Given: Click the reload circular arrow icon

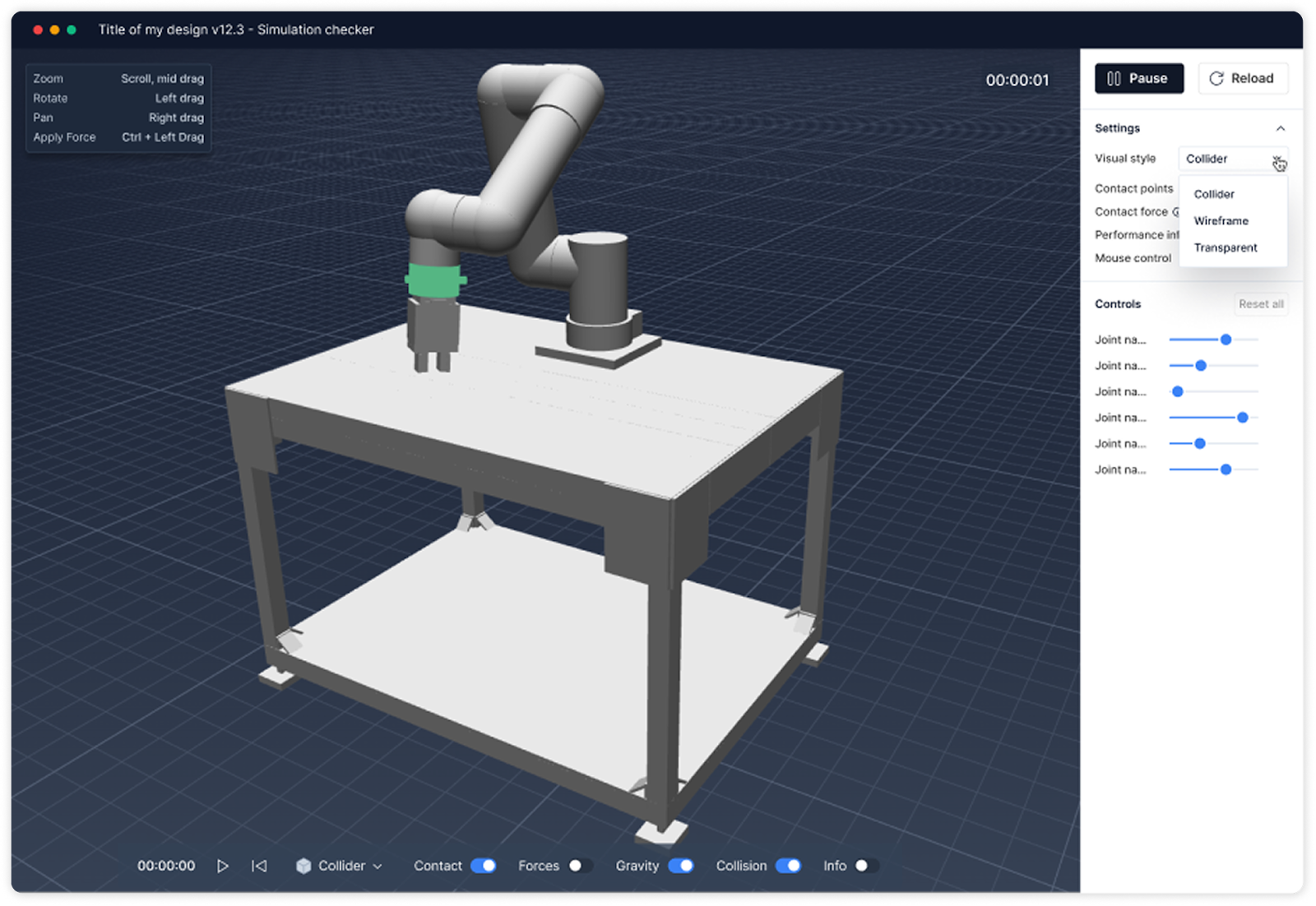Looking at the screenshot, I should click(x=1216, y=78).
